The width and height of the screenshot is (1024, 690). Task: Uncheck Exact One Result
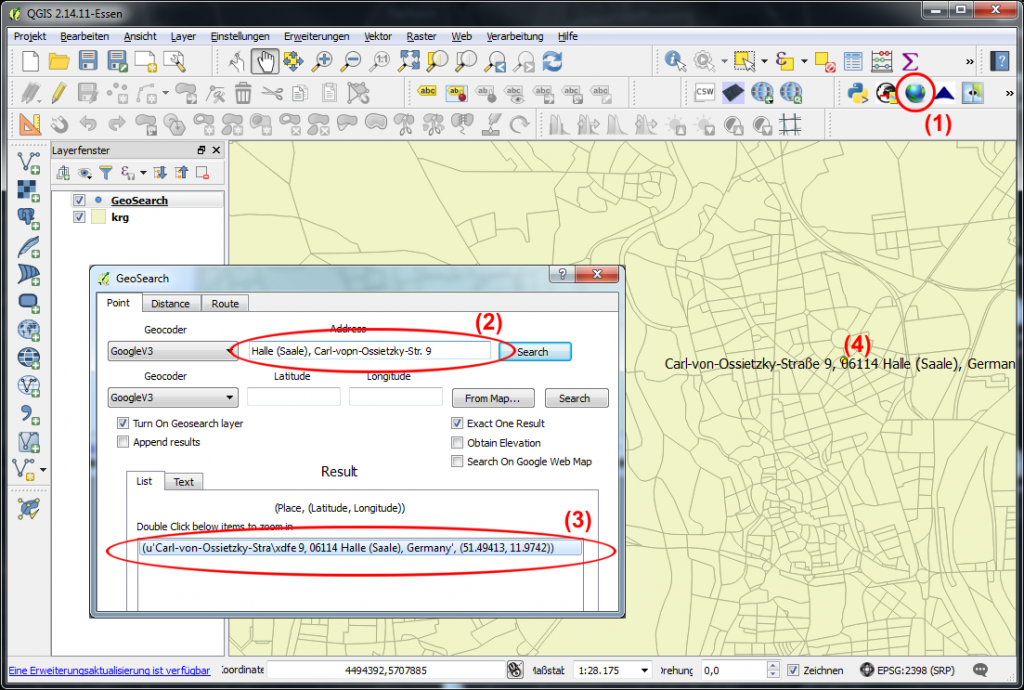457,423
